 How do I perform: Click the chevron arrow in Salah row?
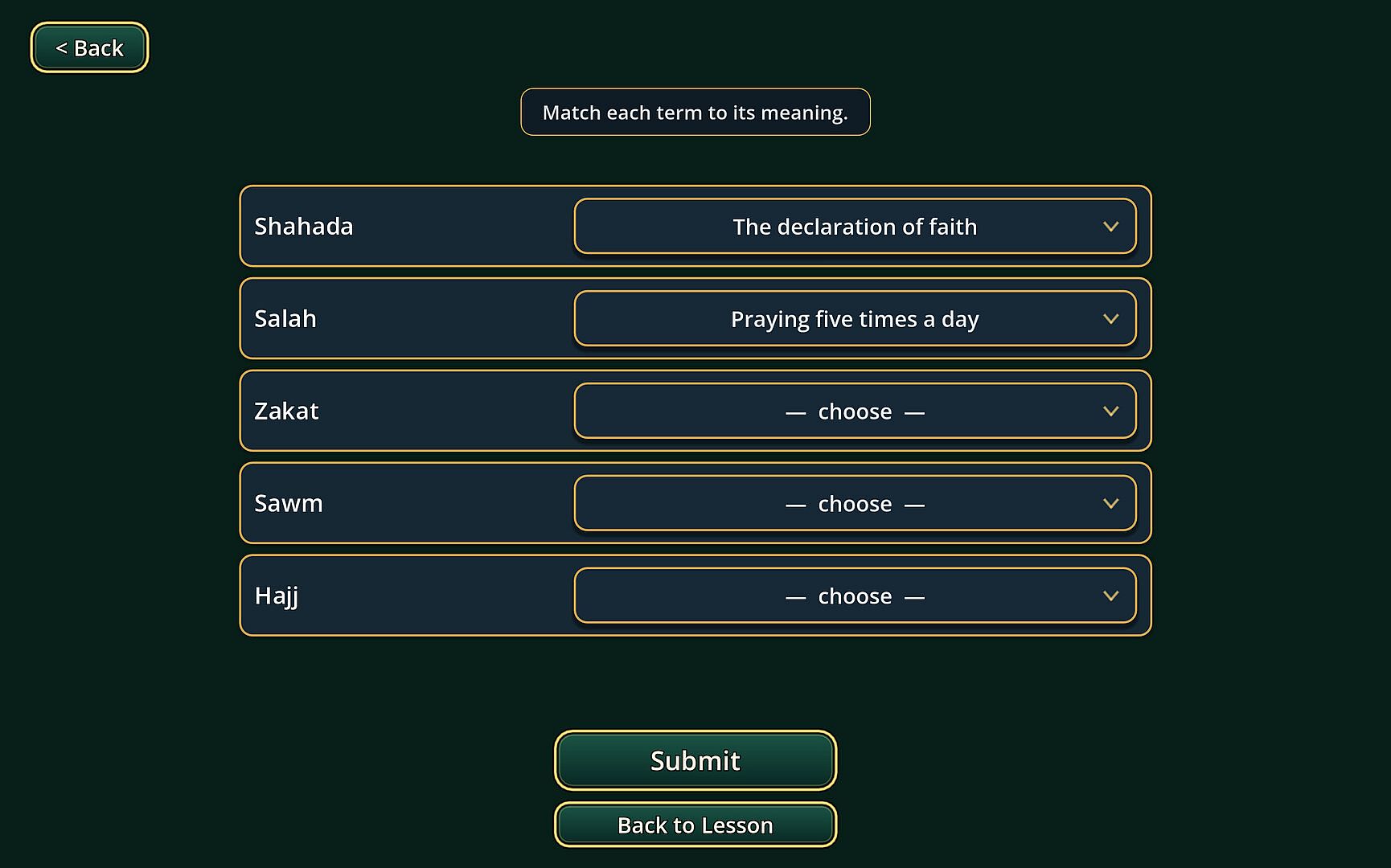click(x=1110, y=319)
